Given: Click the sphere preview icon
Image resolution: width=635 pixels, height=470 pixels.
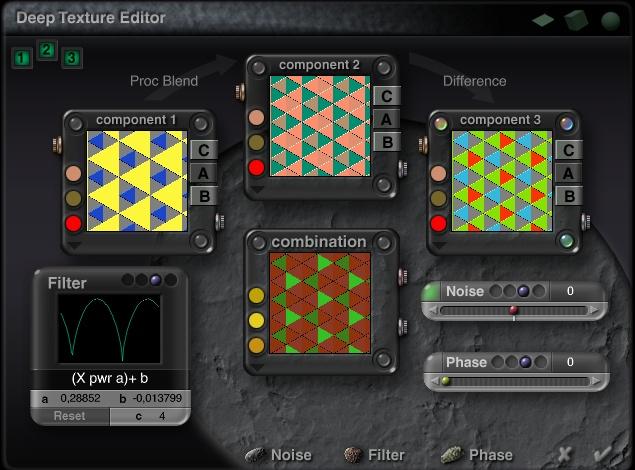Looking at the screenshot, I should (x=610, y=21).
